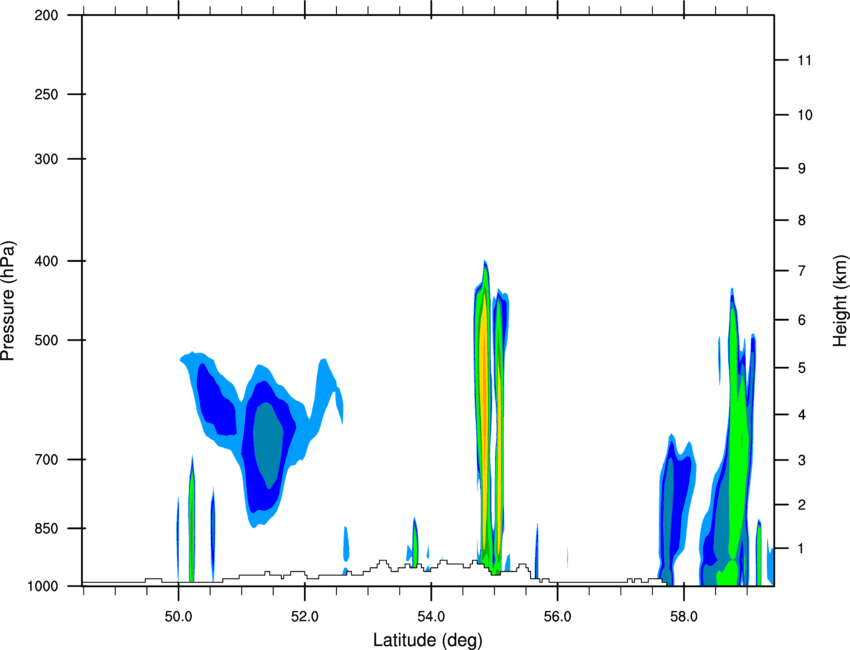The width and height of the screenshot is (850, 650).
Task: Click the 56.0 latitude tick label
Action: pos(557,617)
